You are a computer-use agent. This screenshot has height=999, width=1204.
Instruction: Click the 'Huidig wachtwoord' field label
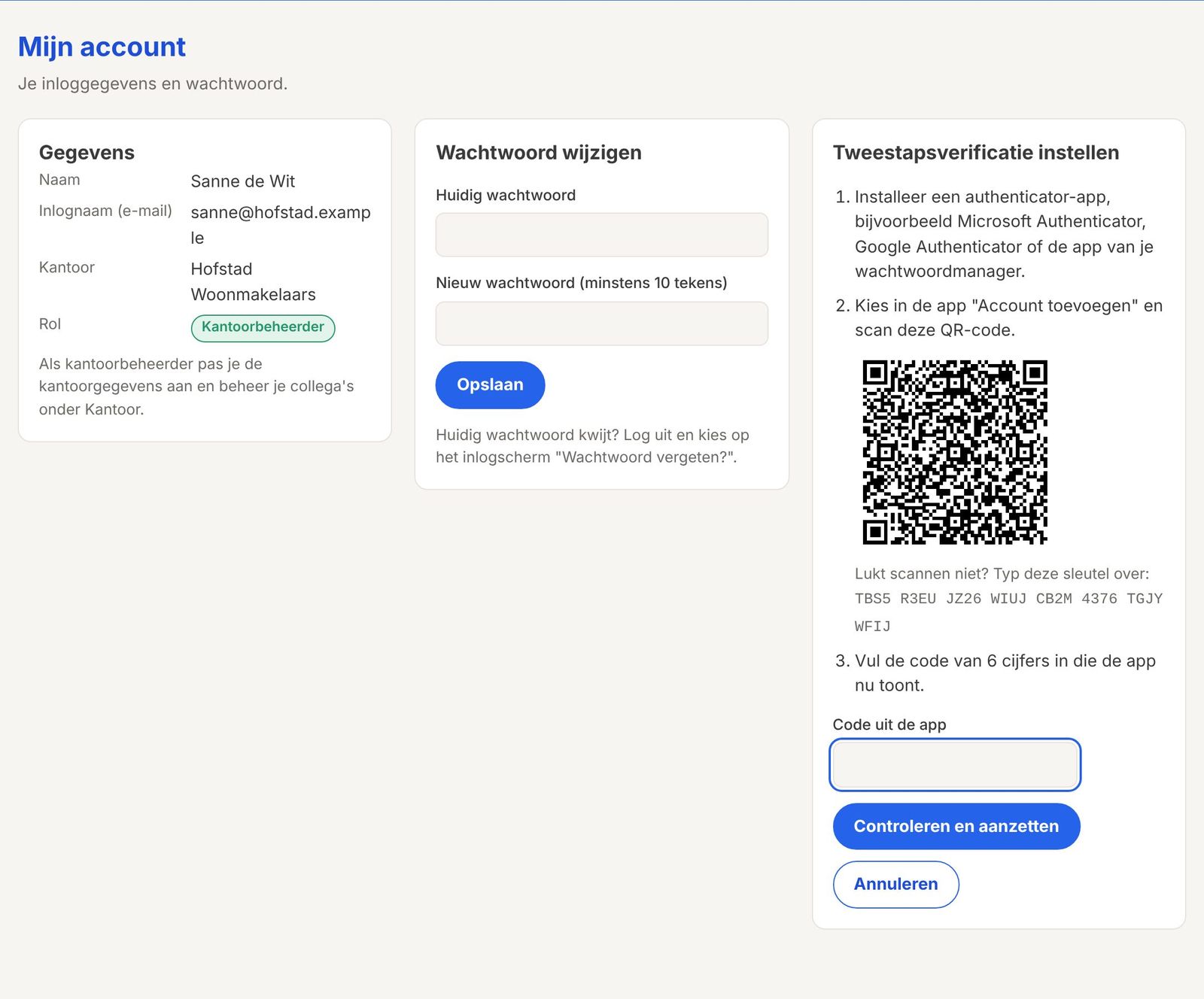click(506, 195)
